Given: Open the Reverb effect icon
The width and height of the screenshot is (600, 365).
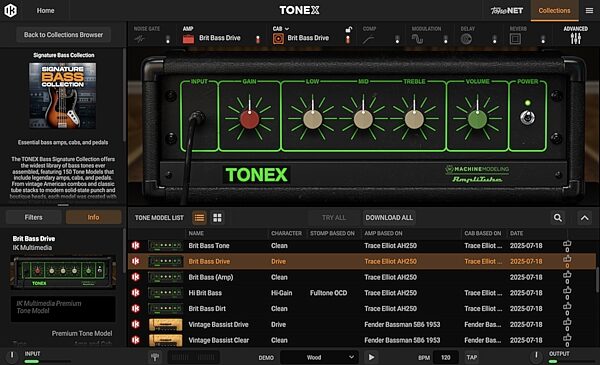Looking at the screenshot, I should coord(515,39).
